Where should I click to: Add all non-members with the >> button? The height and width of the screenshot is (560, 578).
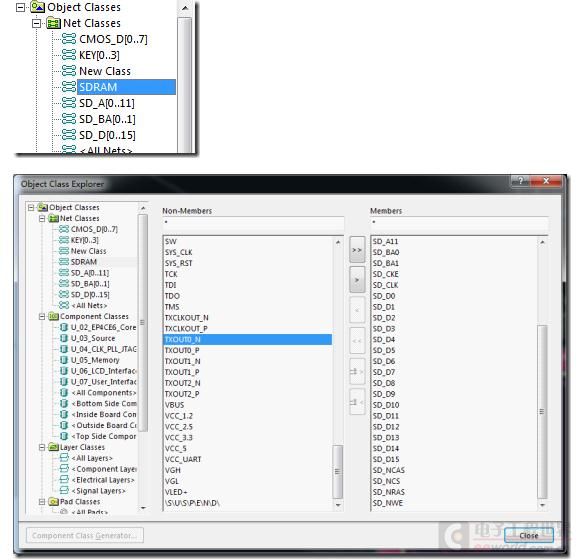coord(357,250)
